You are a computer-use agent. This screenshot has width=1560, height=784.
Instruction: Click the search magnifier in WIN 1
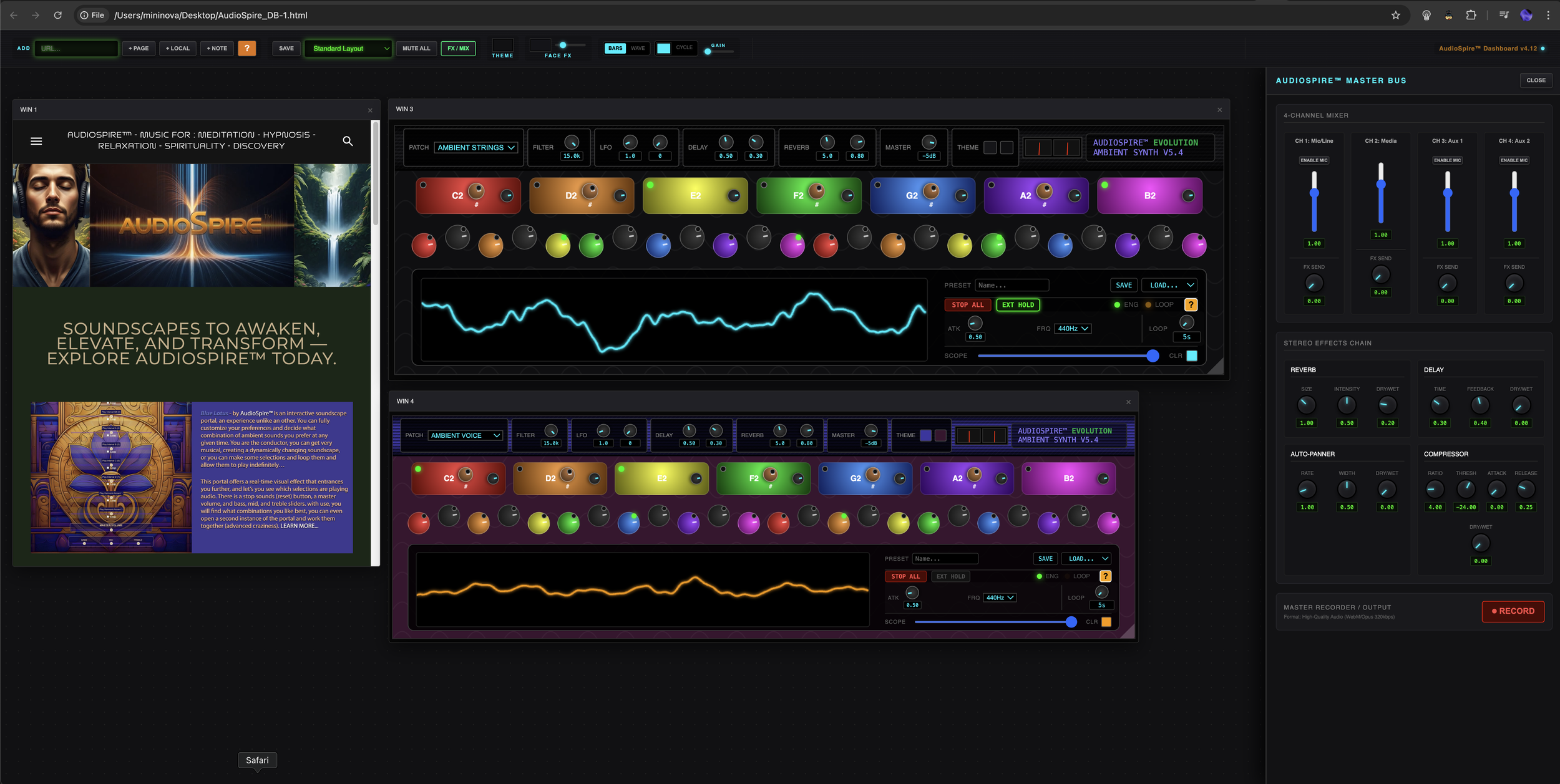click(x=348, y=141)
